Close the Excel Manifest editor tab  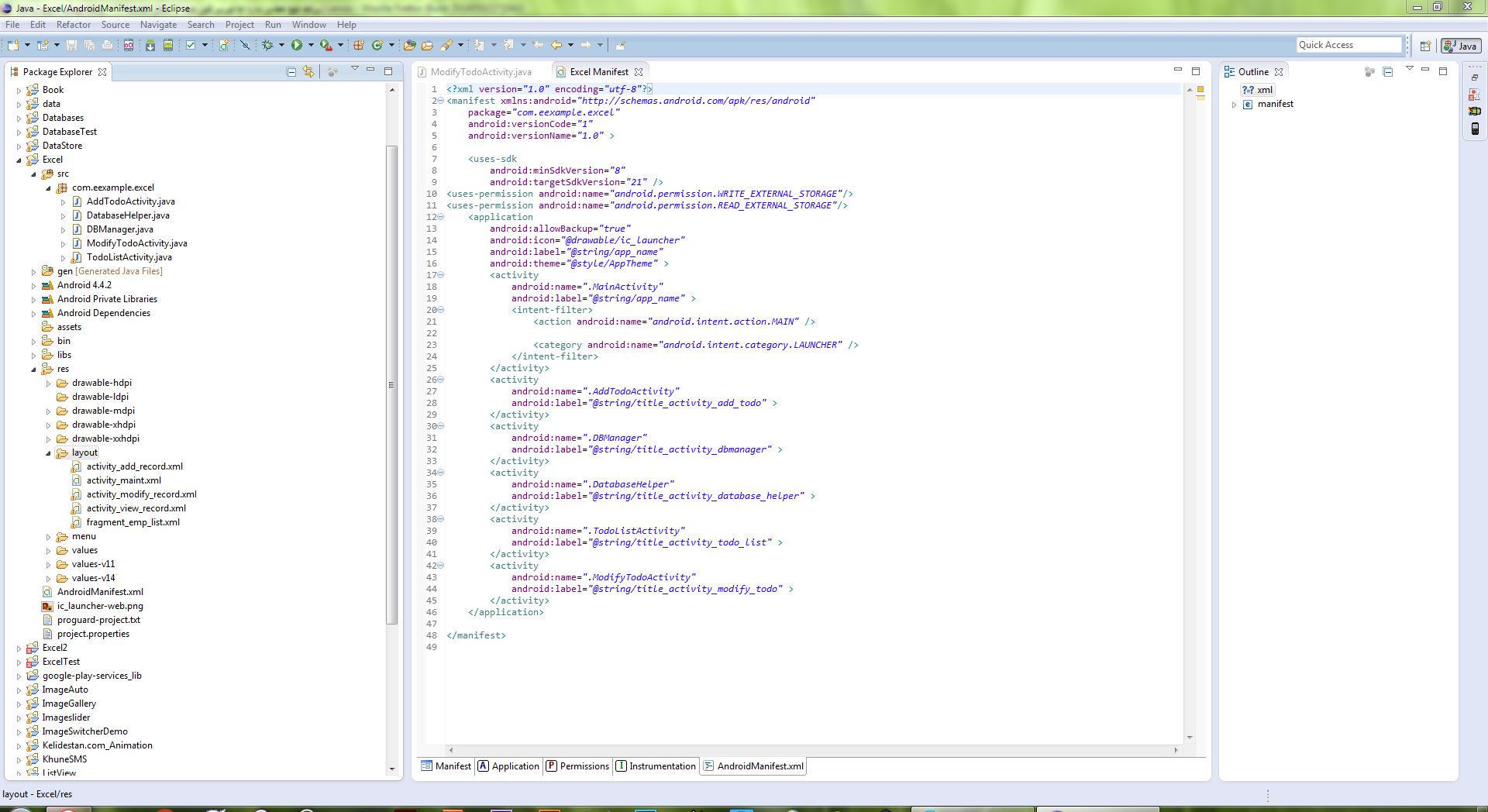point(638,71)
